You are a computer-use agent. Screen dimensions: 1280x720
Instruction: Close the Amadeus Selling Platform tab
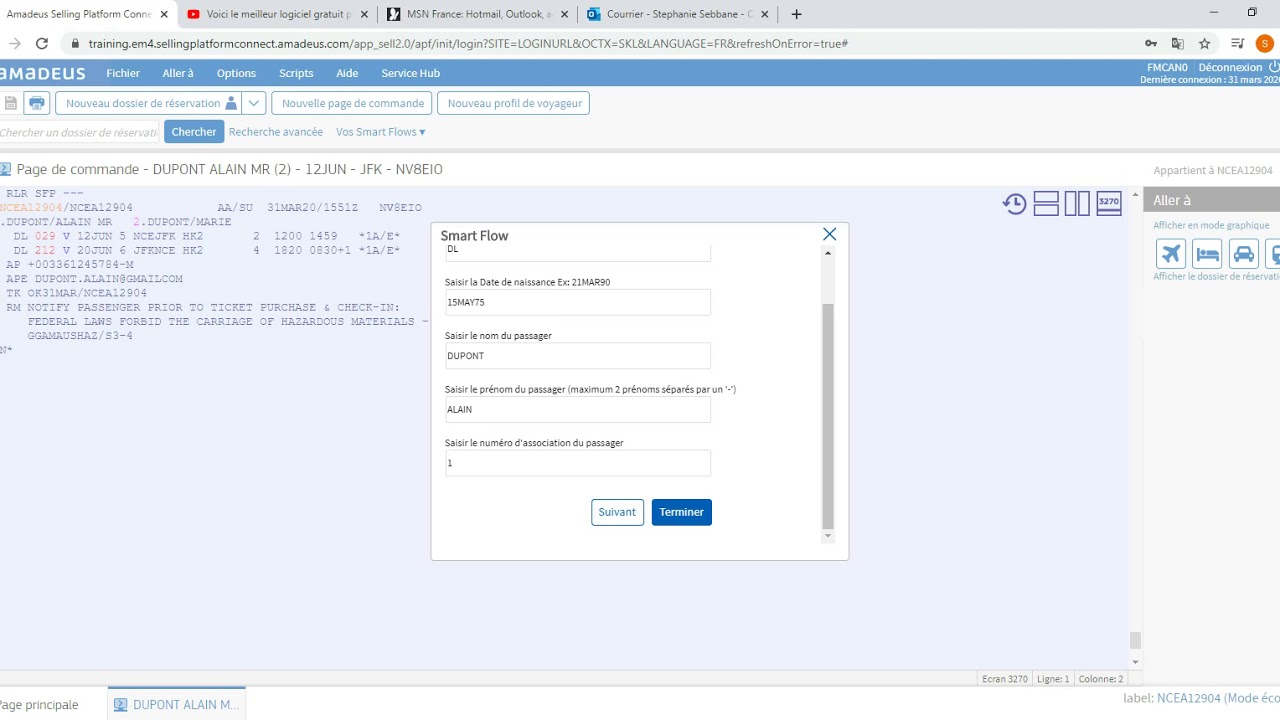pos(164,14)
